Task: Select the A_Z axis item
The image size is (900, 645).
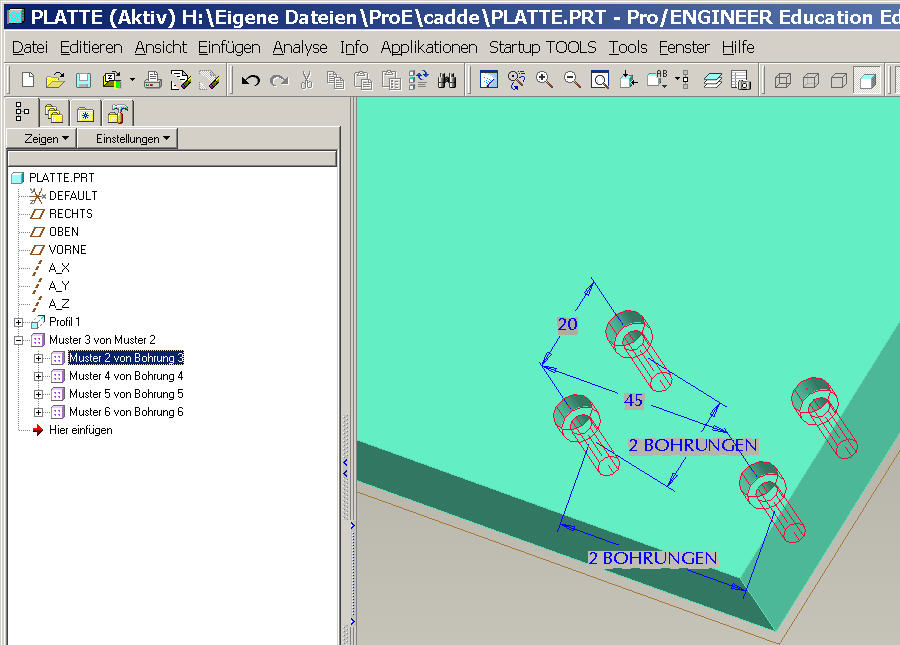Action: pyautogui.click(x=59, y=304)
